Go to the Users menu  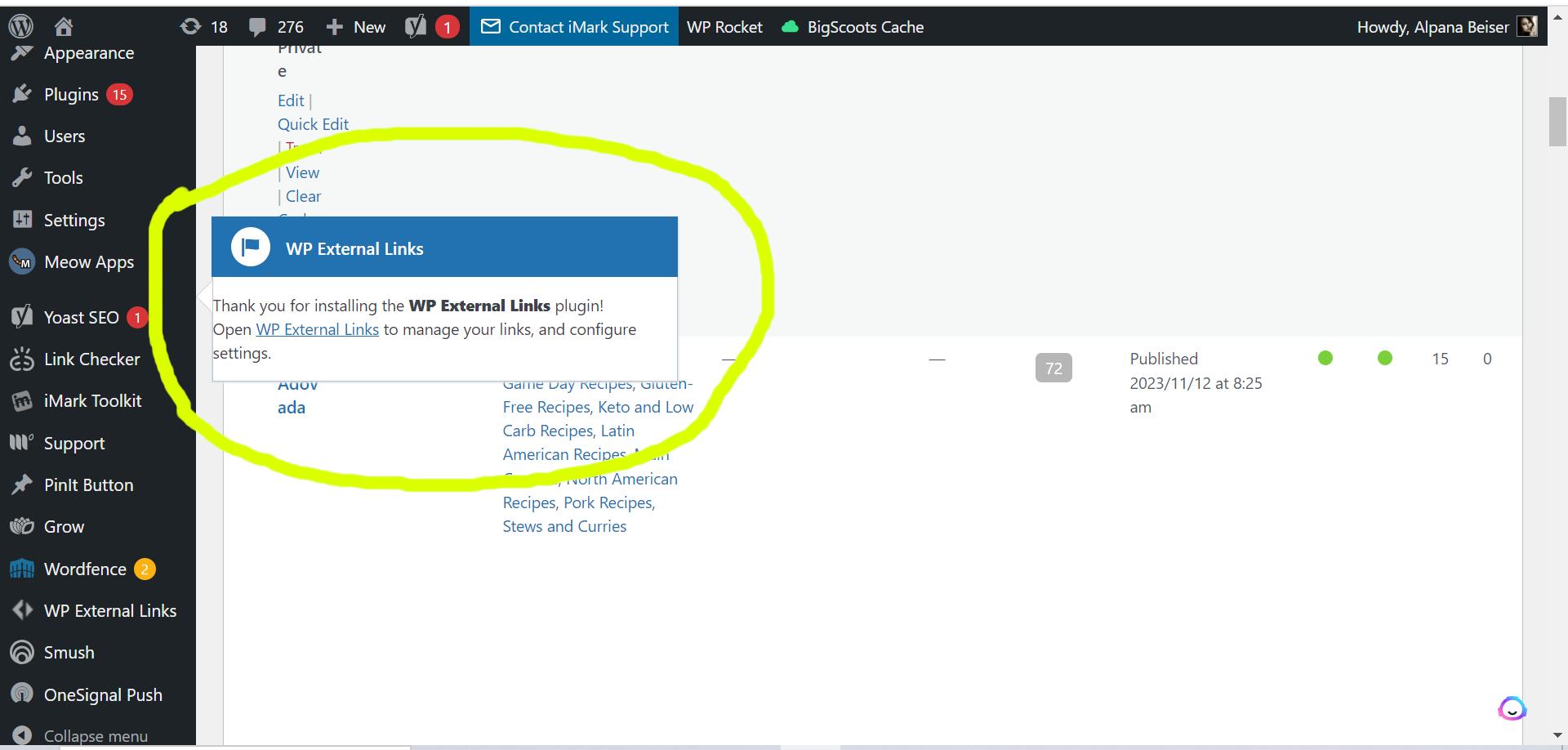65,136
